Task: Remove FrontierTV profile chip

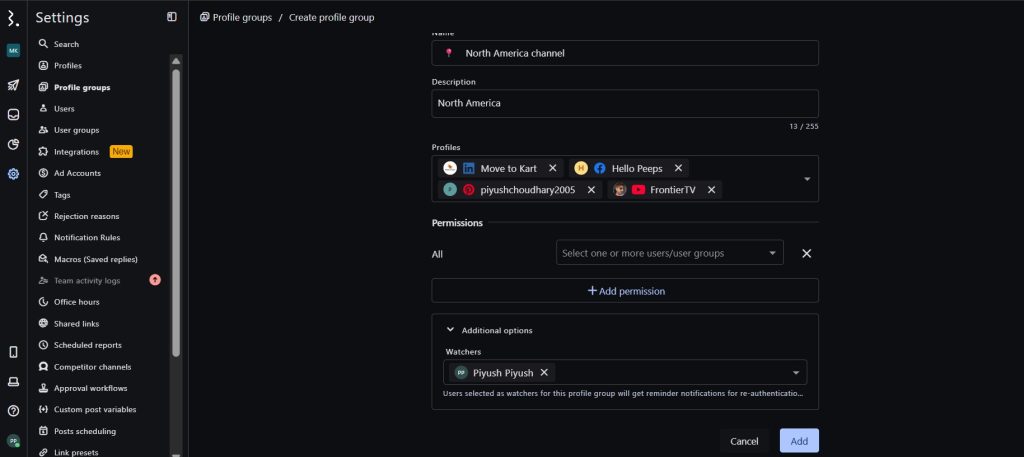Action: click(711, 189)
